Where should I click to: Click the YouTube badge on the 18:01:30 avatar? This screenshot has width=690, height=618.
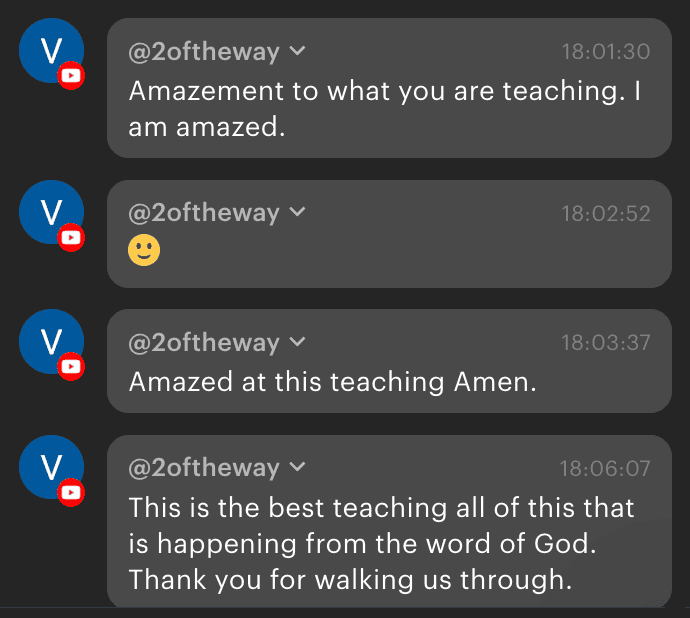point(71,76)
